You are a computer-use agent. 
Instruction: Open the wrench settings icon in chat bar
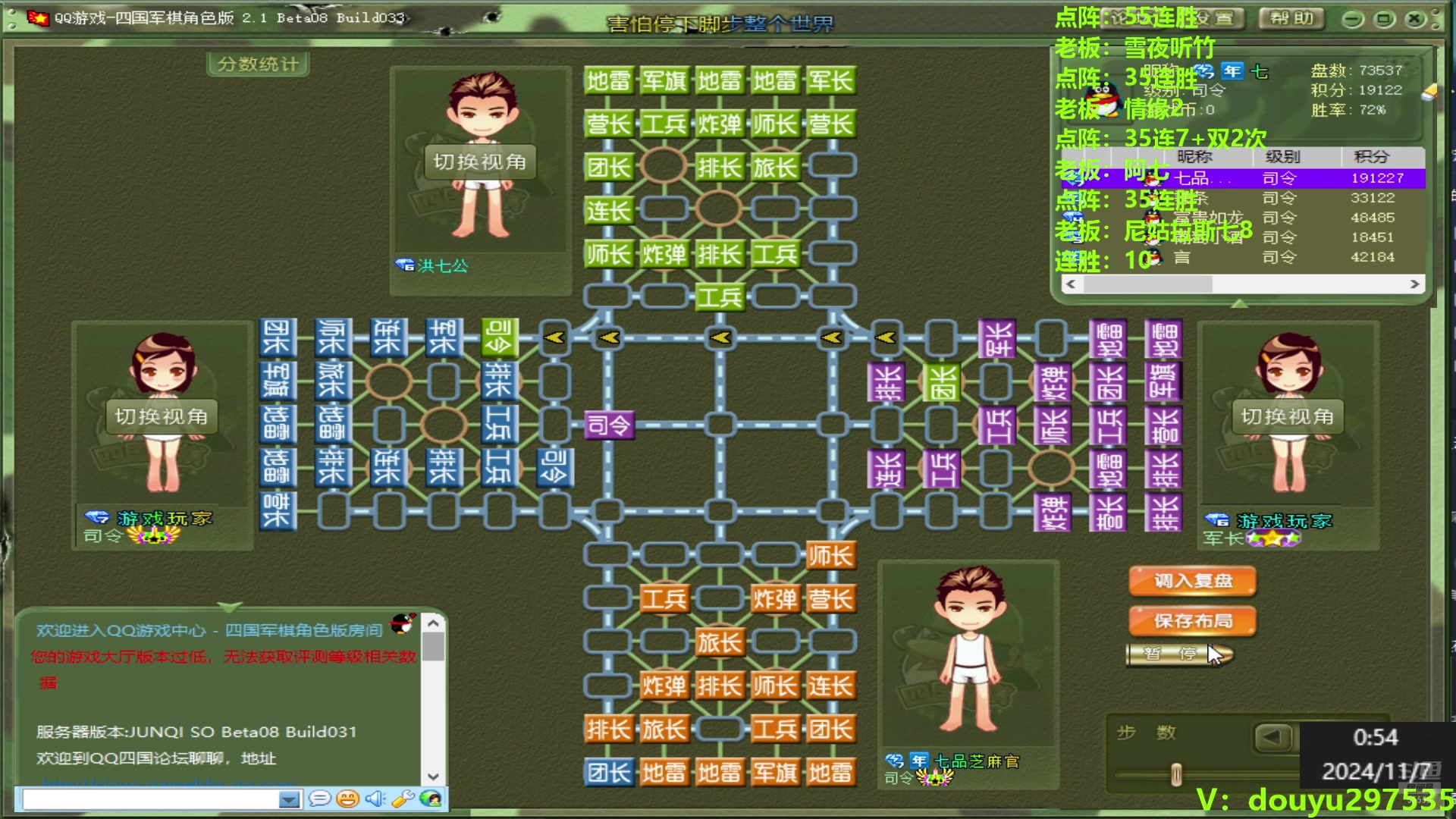pos(403,799)
